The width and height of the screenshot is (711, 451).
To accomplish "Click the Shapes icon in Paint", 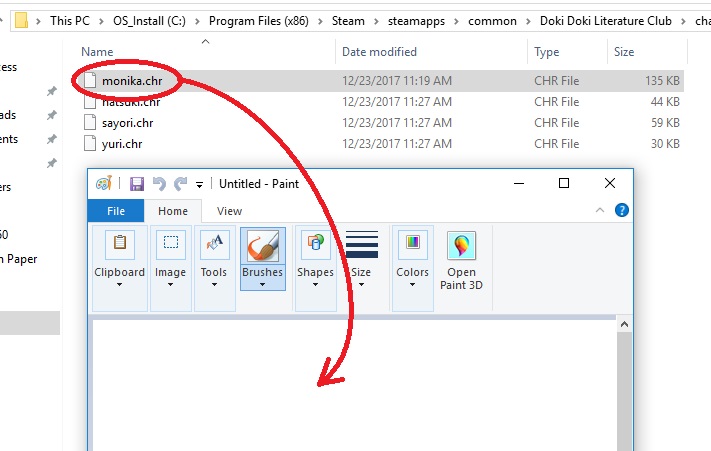I will pyautogui.click(x=316, y=244).
